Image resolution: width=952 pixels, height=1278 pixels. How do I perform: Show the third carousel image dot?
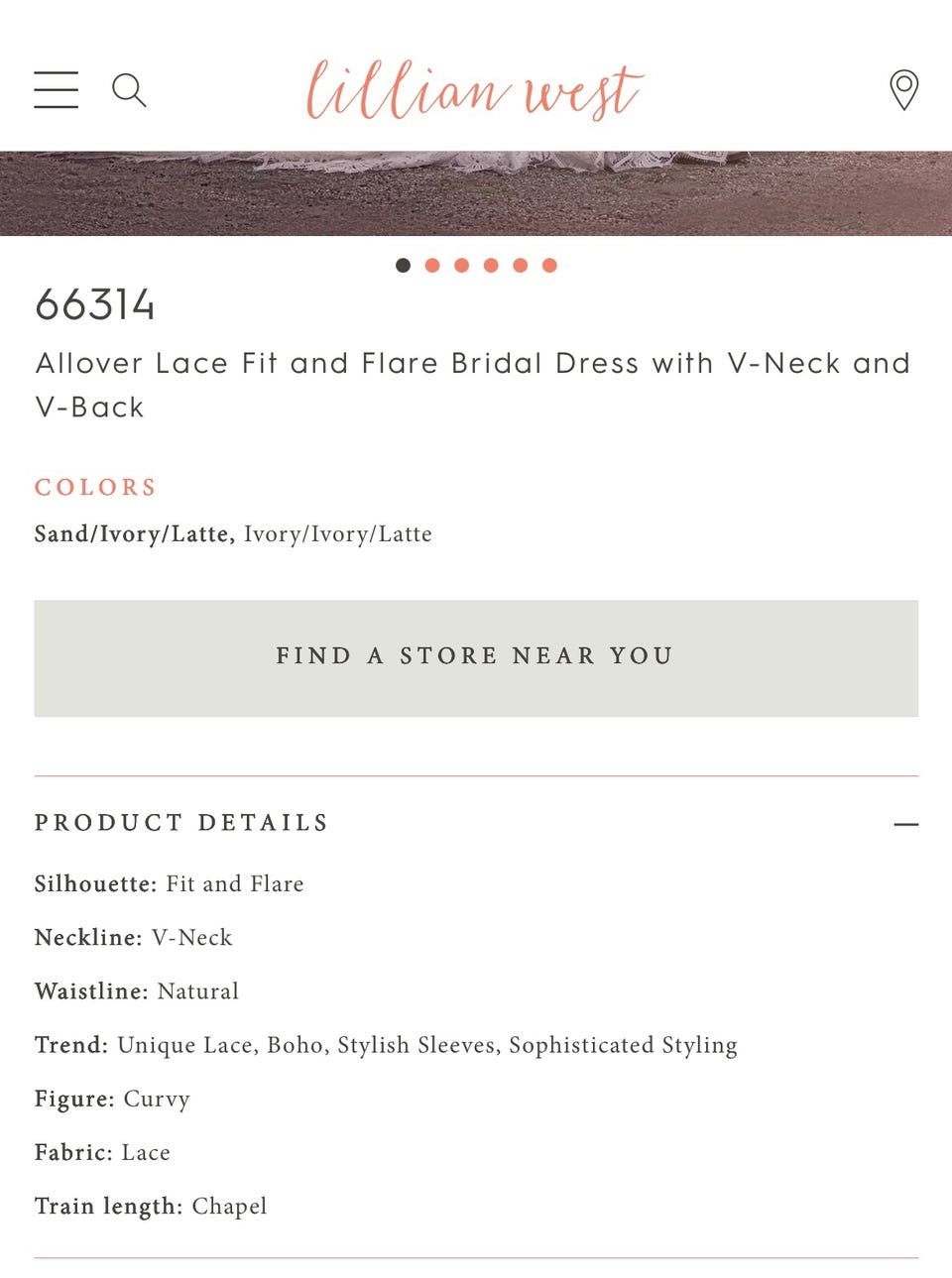[461, 265]
